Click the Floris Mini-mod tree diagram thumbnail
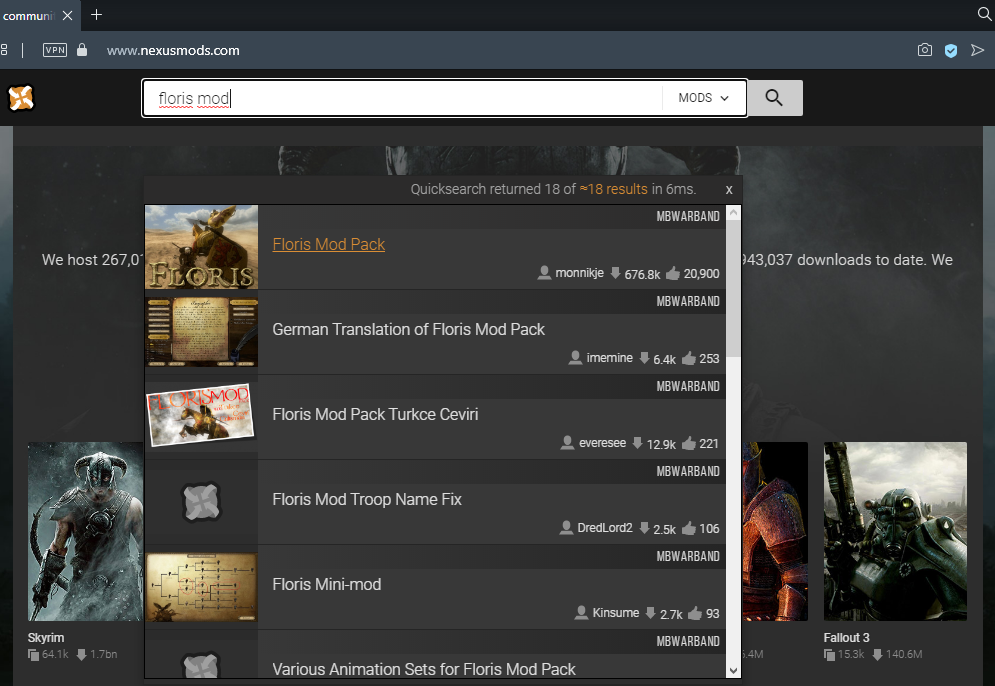Image resolution: width=995 pixels, height=686 pixels. tap(201, 587)
